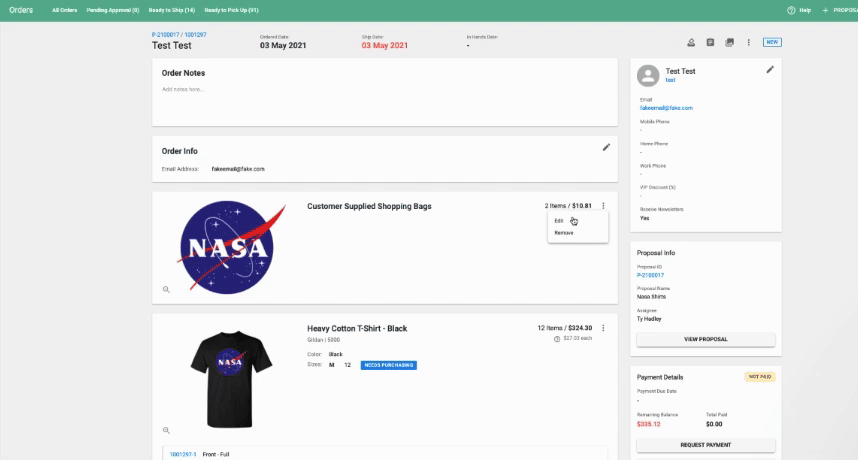This screenshot has width=858, height=460.
Task: Select Edit from the item context menu
Action: 559,221
